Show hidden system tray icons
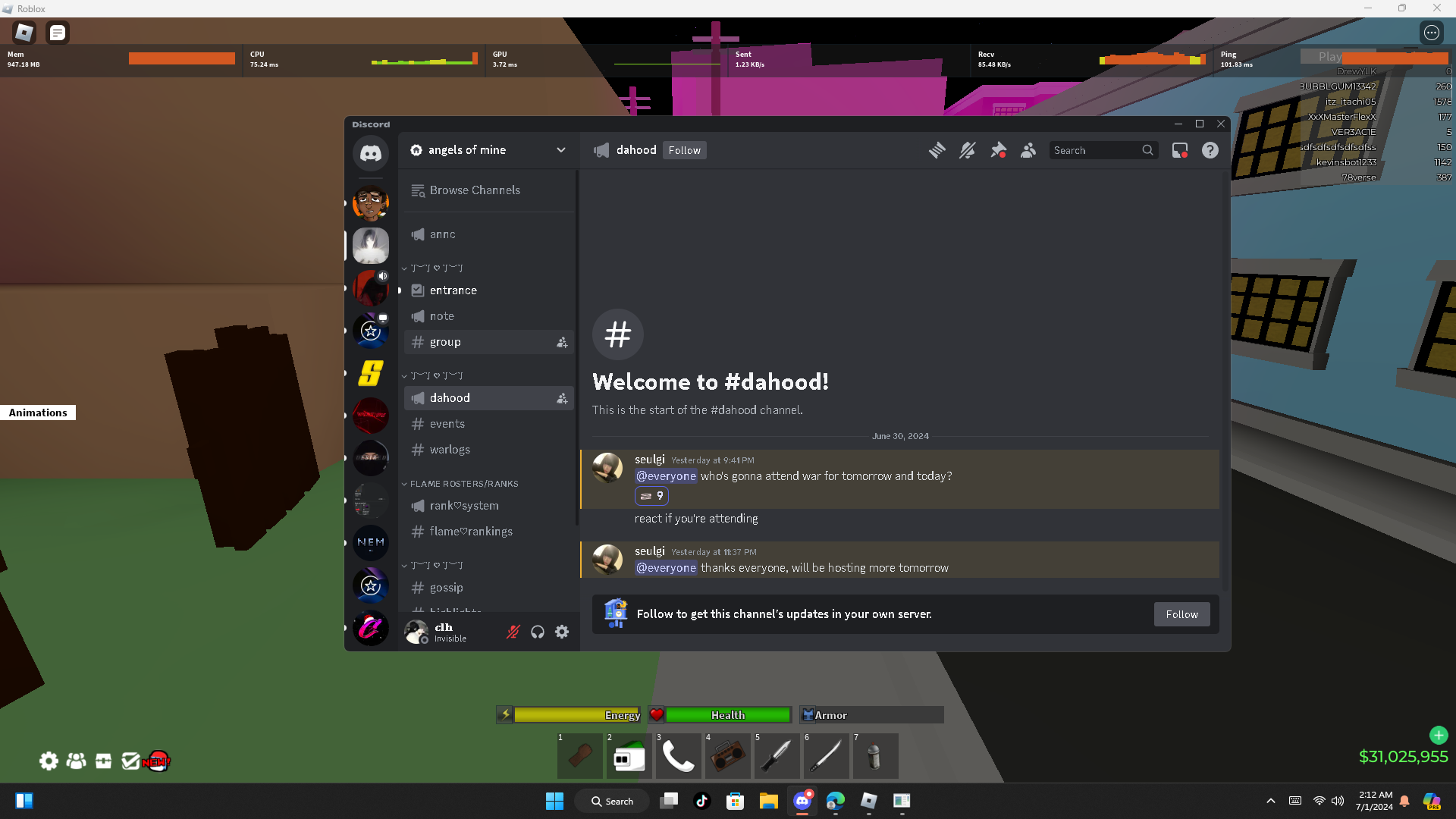This screenshot has width=1456, height=819. 1271,801
